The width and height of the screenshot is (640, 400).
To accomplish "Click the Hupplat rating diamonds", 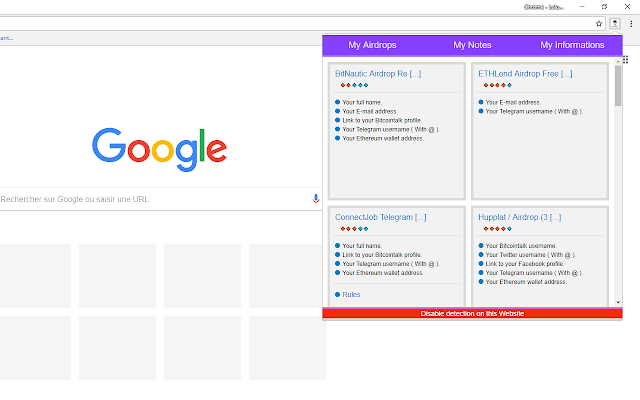I will click(x=498, y=229).
